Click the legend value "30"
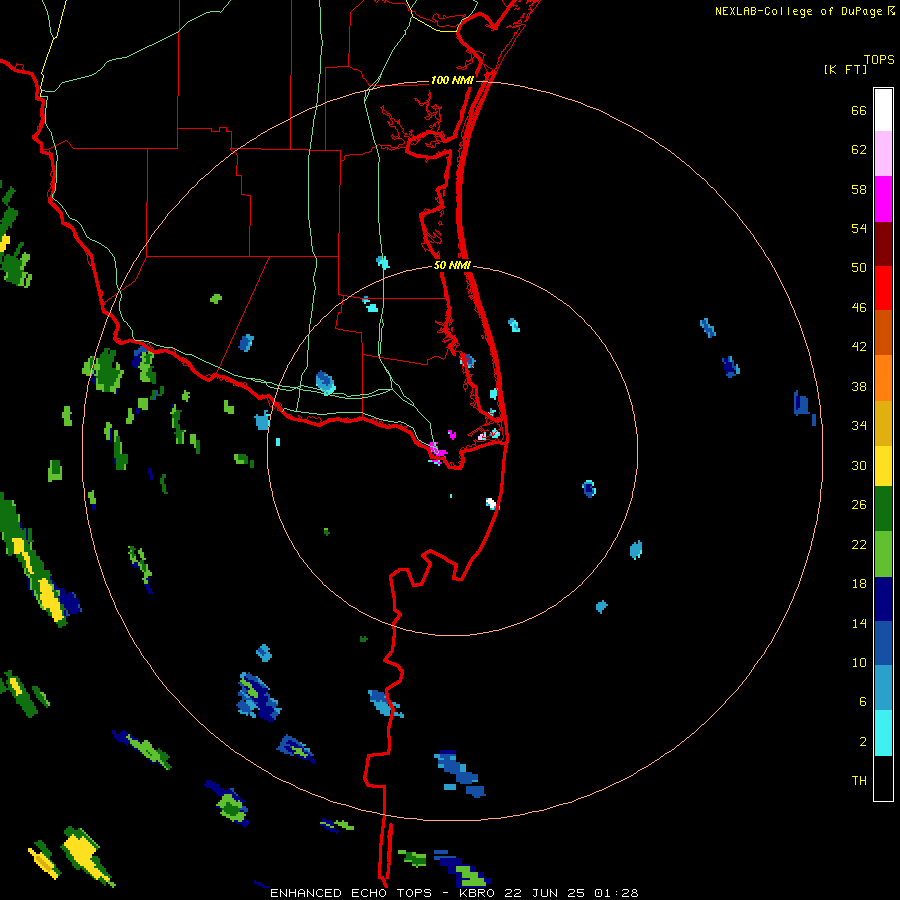The image size is (900, 900). [x=859, y=465]
